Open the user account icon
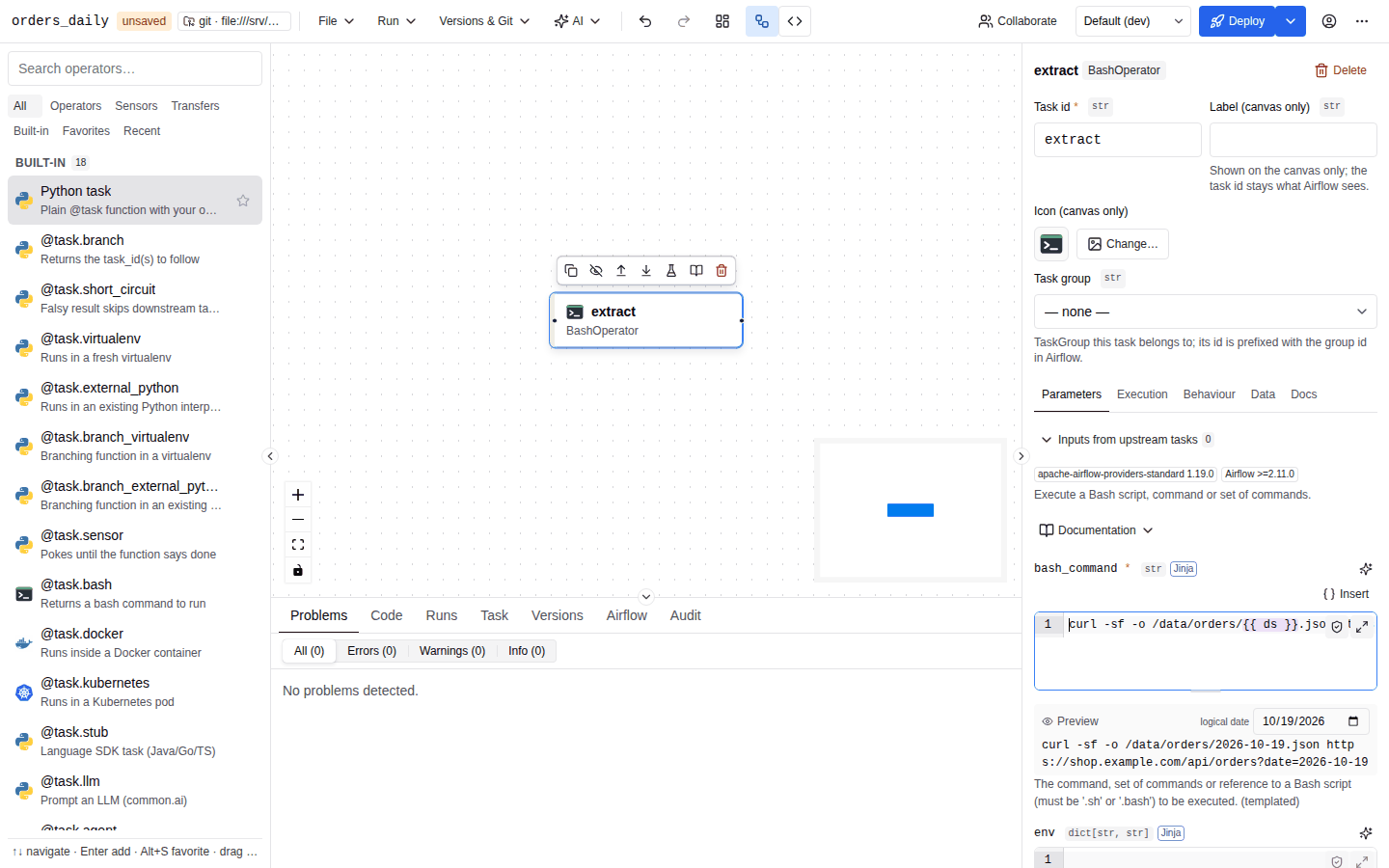The image size is (1389, 868). (x=1329, y=21)
